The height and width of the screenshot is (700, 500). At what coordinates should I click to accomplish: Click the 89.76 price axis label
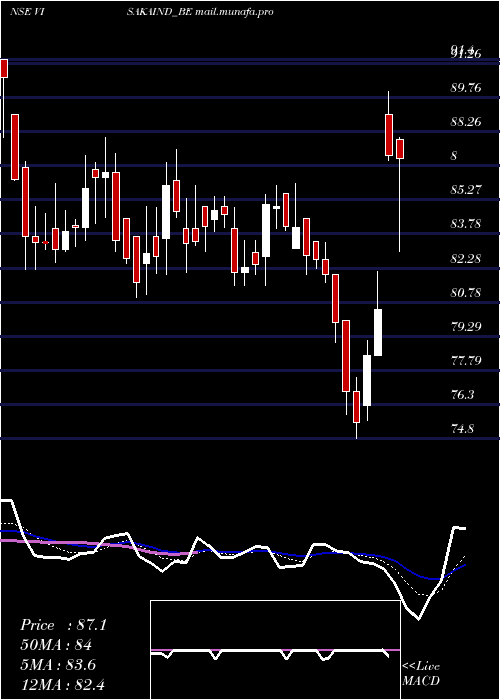pyautogui.click(x=466, y=88)
